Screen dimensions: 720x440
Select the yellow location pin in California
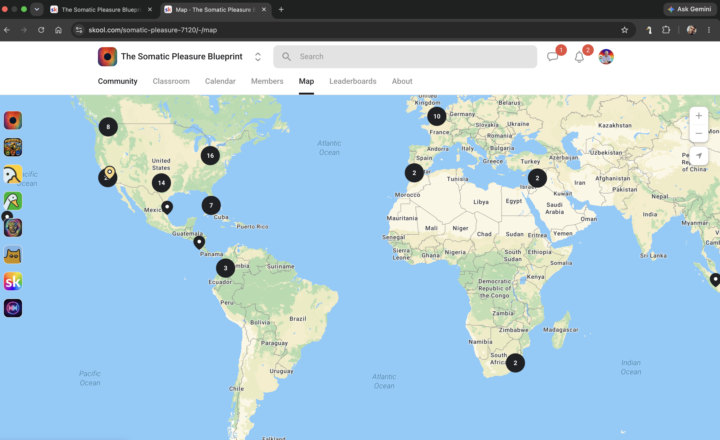click(109, 172)
